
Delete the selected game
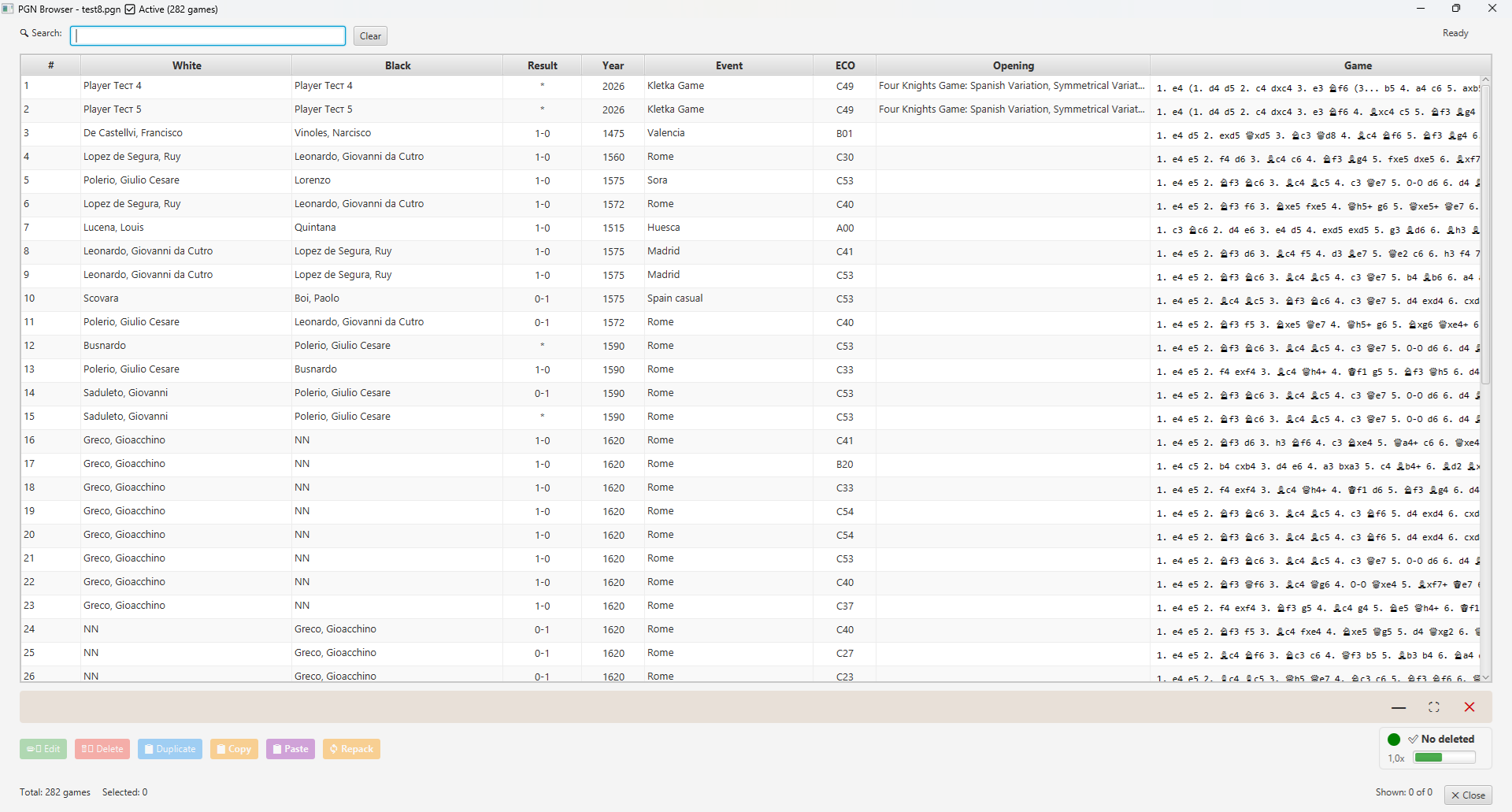[x=102, y=749]
